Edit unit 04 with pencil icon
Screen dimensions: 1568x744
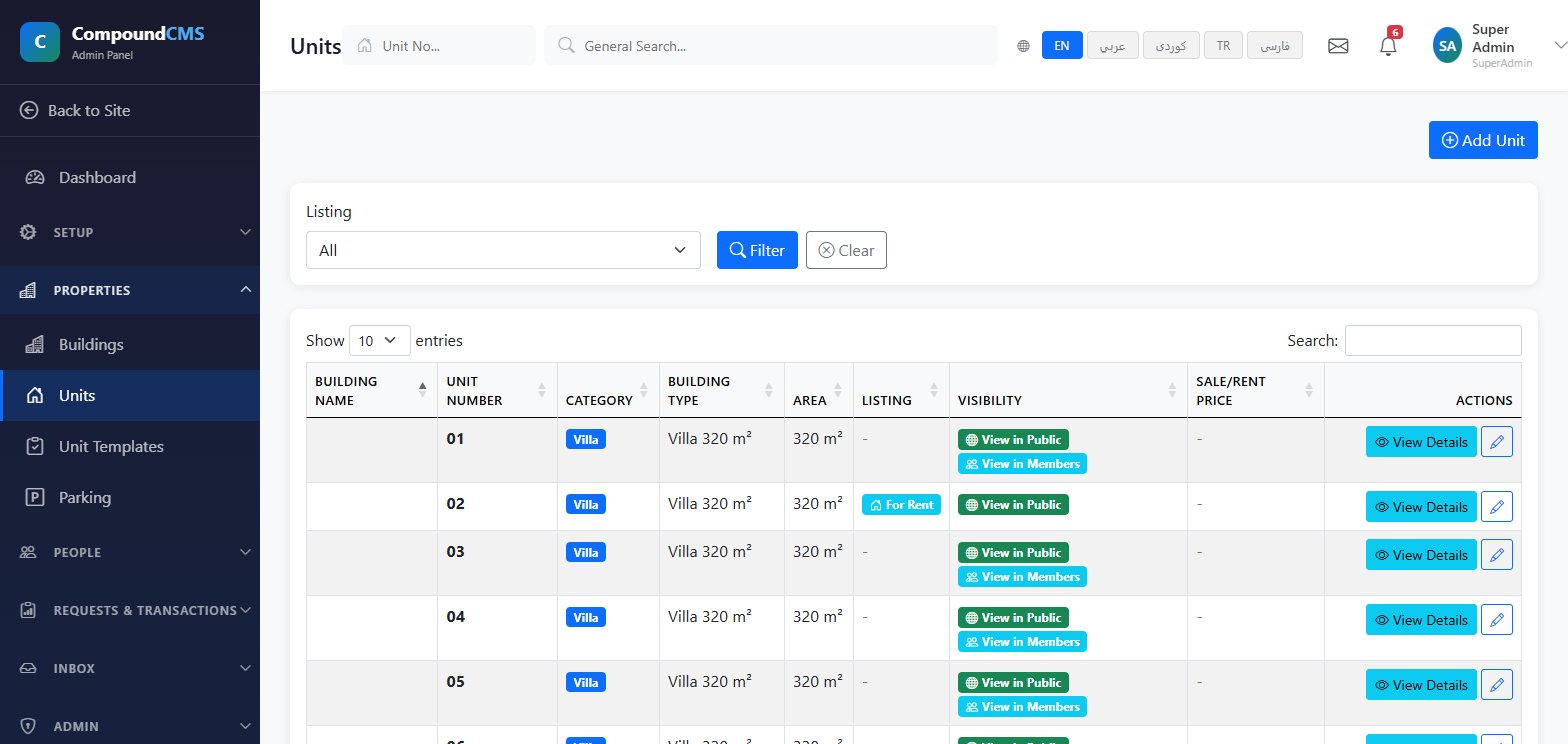point(1497,619)
